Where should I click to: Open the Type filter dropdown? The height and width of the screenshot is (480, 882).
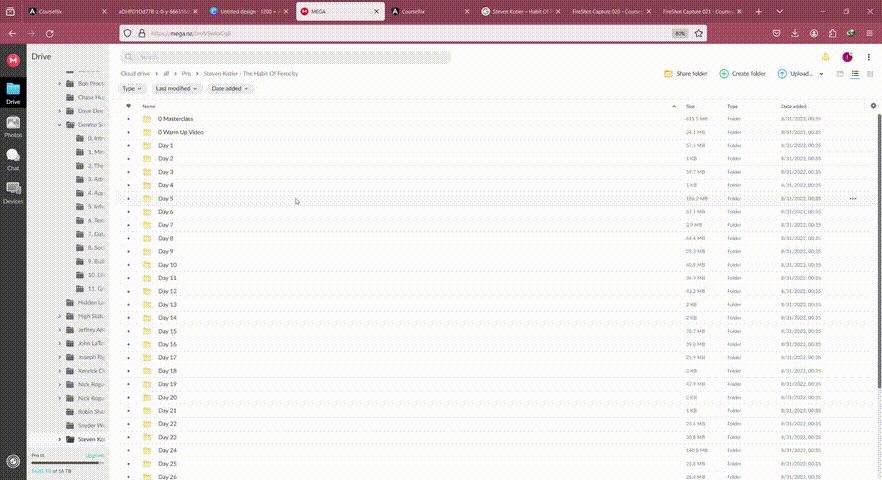tap(132, 88)
